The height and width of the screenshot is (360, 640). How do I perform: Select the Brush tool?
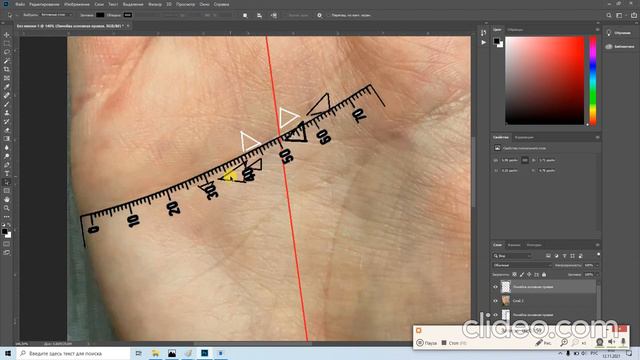[x=7, y=104]
